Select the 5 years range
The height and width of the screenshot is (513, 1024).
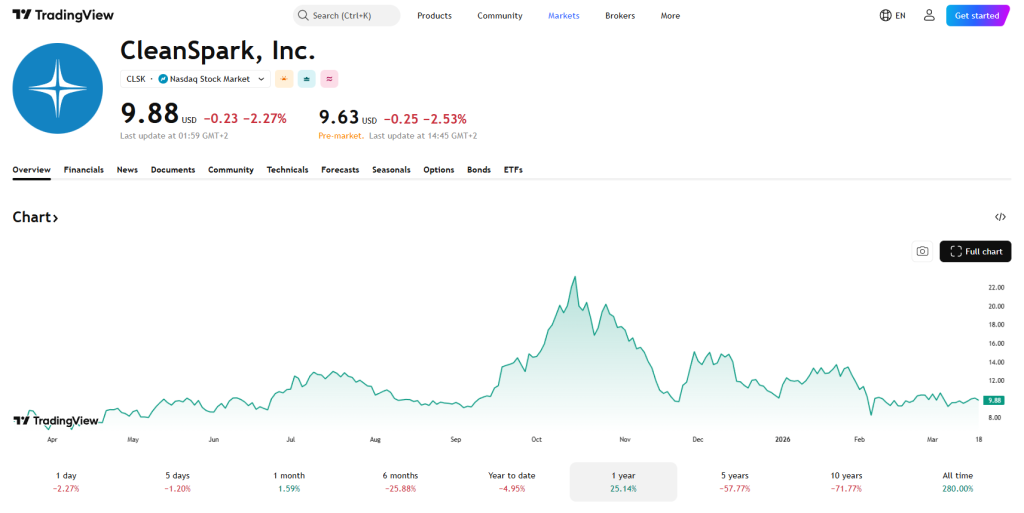coord(735,482)
